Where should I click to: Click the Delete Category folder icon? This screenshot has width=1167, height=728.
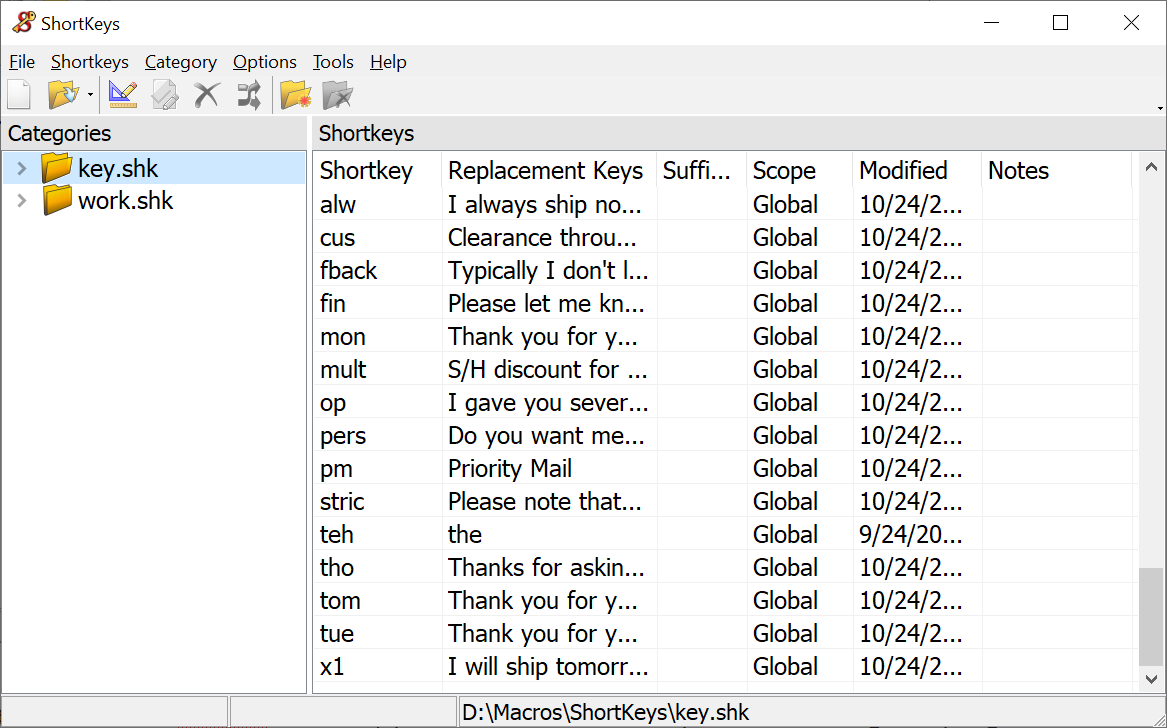click(338, 95)
